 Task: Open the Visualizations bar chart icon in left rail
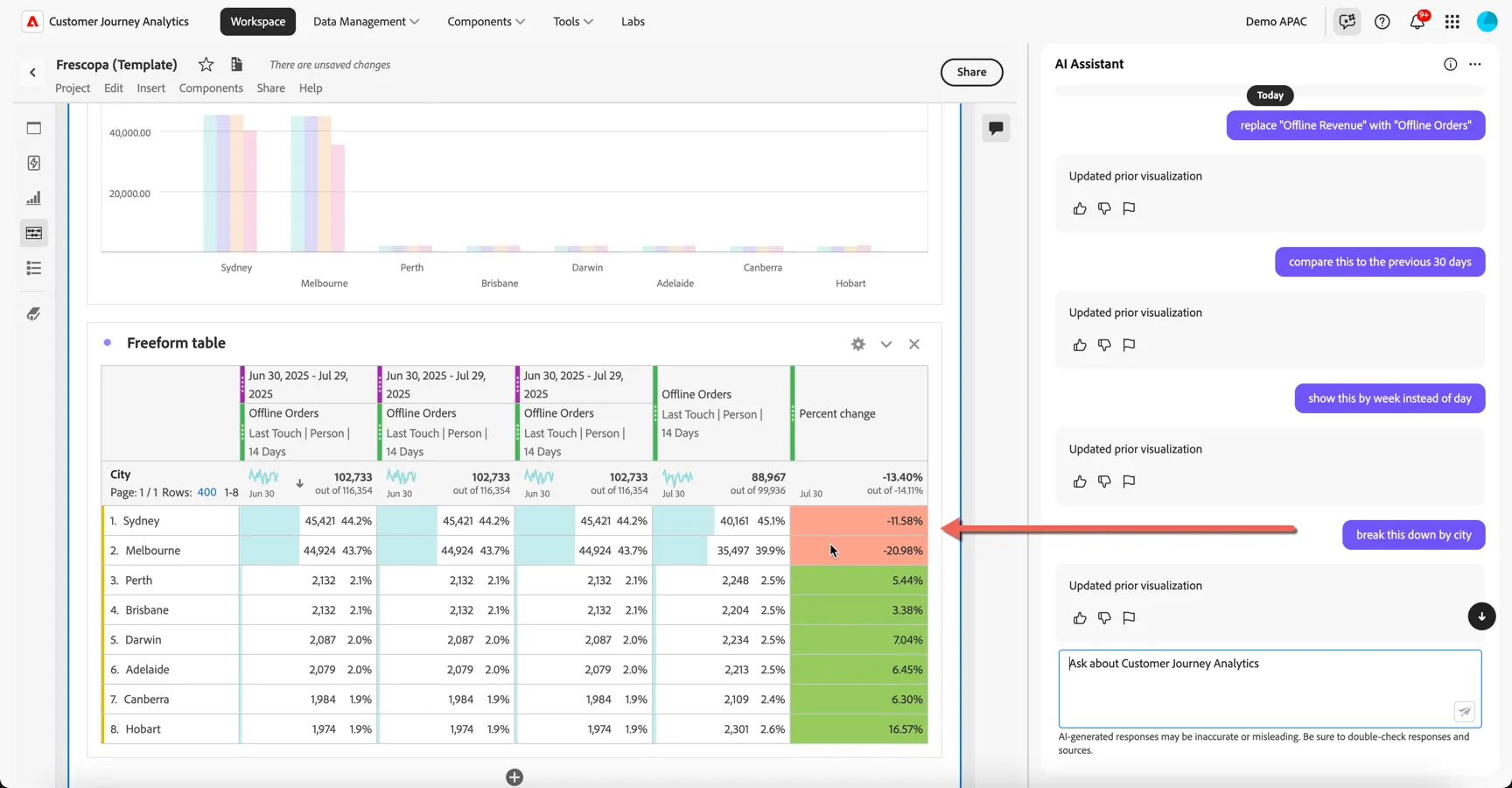(x=34, y=198)
